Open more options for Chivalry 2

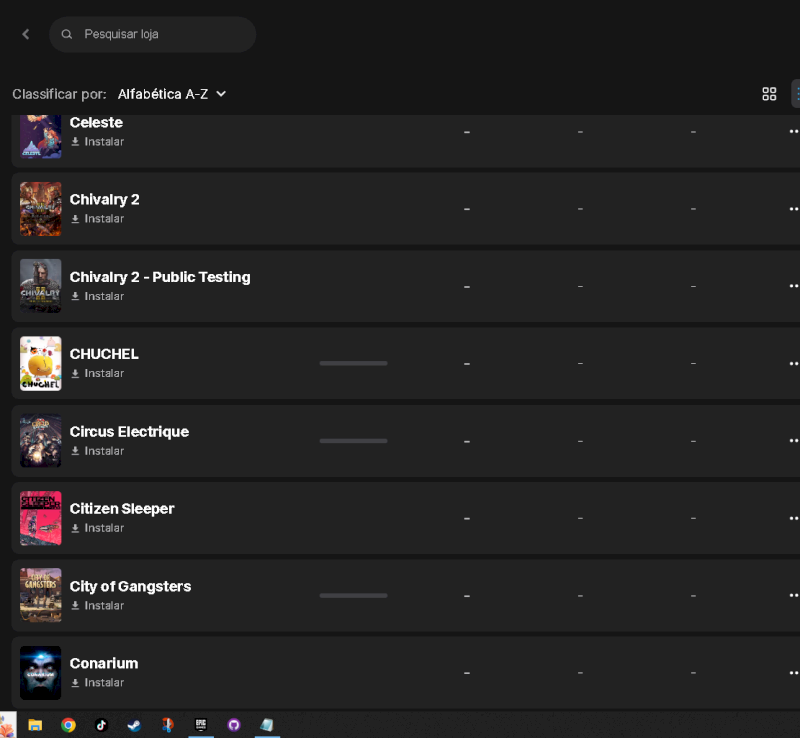tap(793, 209)
